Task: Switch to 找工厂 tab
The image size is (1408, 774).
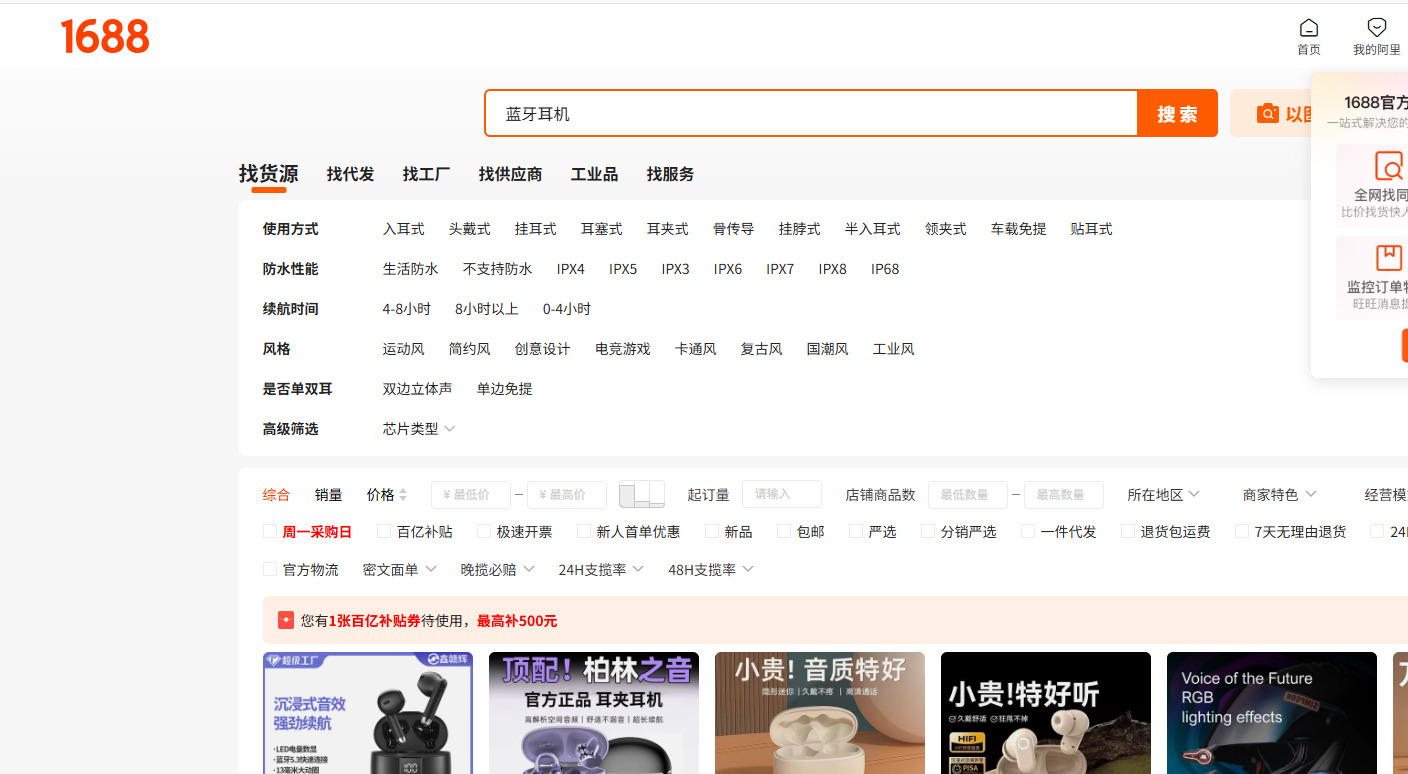Action: (x=426, y=174)
